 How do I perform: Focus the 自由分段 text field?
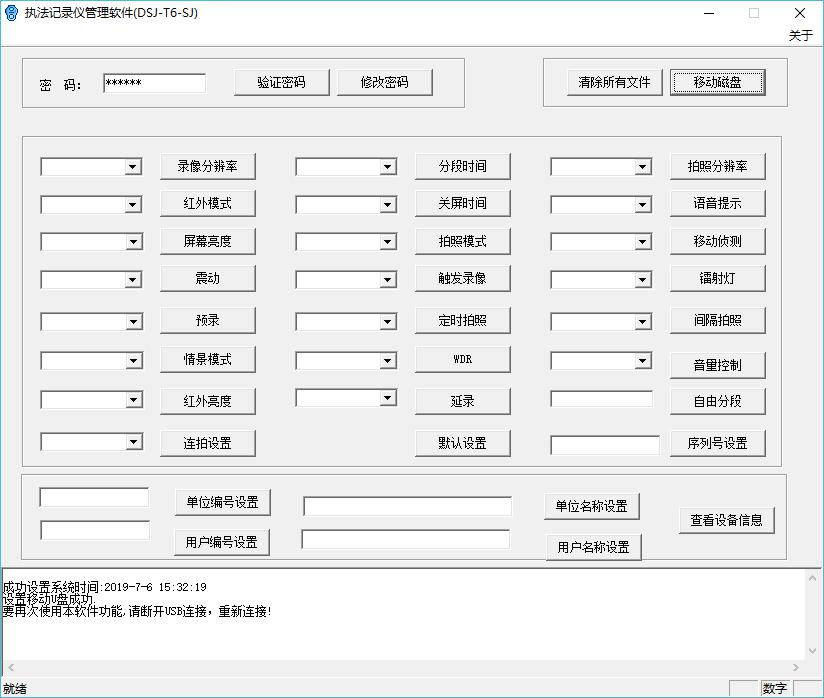pyautogui.click(x=601, y=399)
